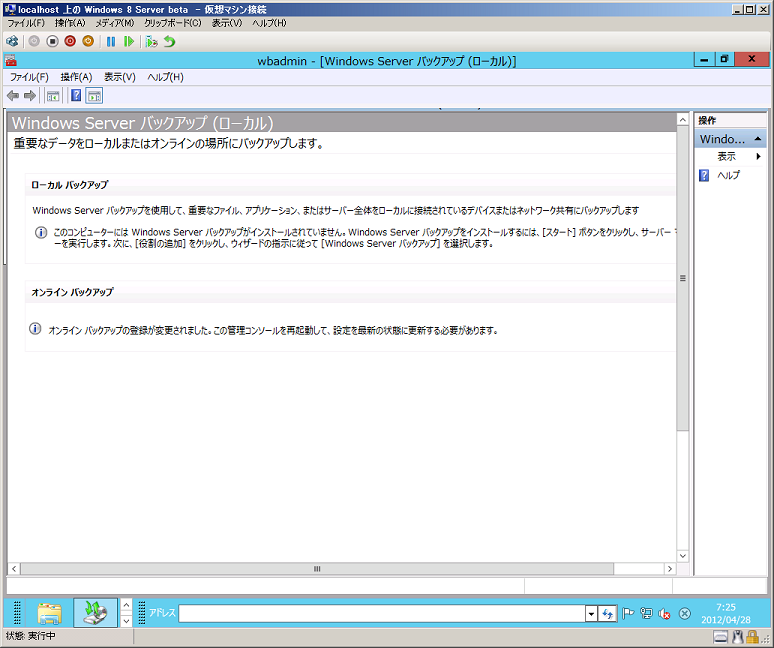Viewport: 774px width, 648px height.
Task: Open the inner 操作(A) menu of wbadmin
Action: tap(76, 77)
